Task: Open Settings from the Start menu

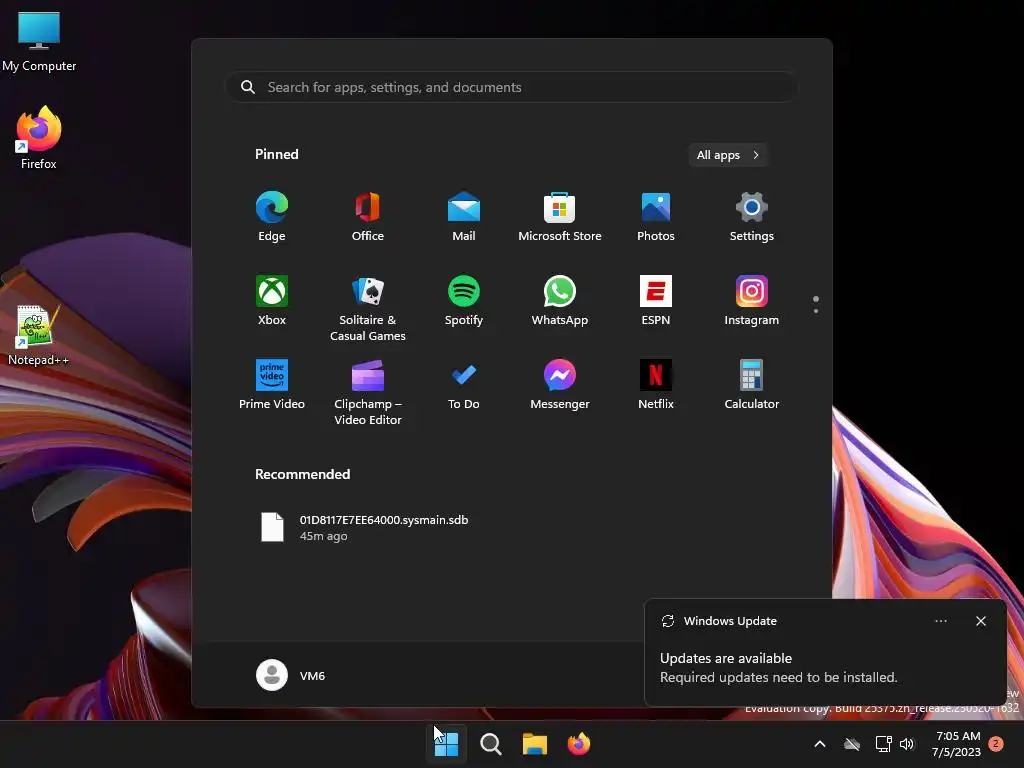Action: pos(752,217)
